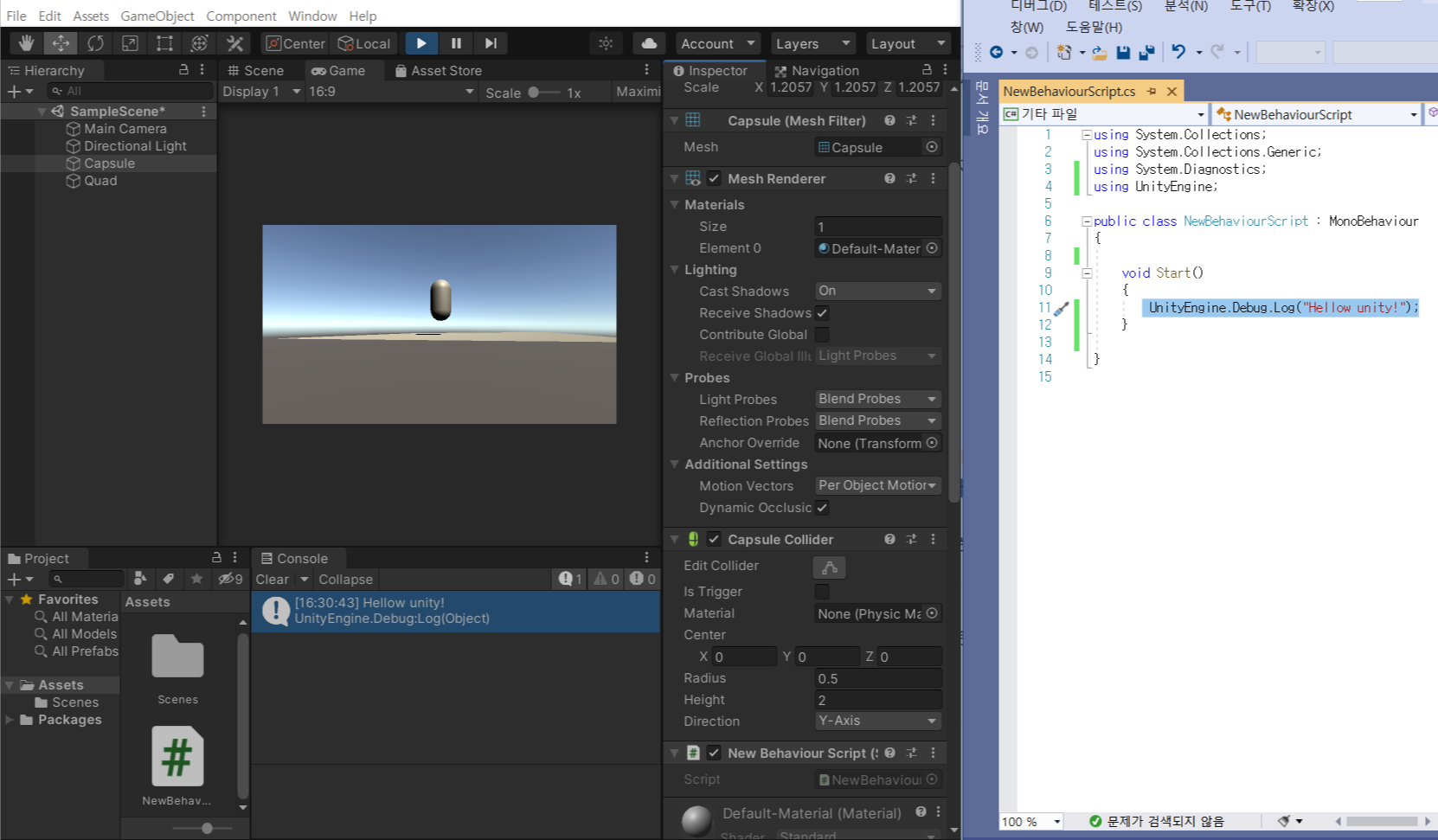Screen dimensions: 1438x840
Task: Open Capsule Collider more options menu
Action: click(x=933, y=539)
